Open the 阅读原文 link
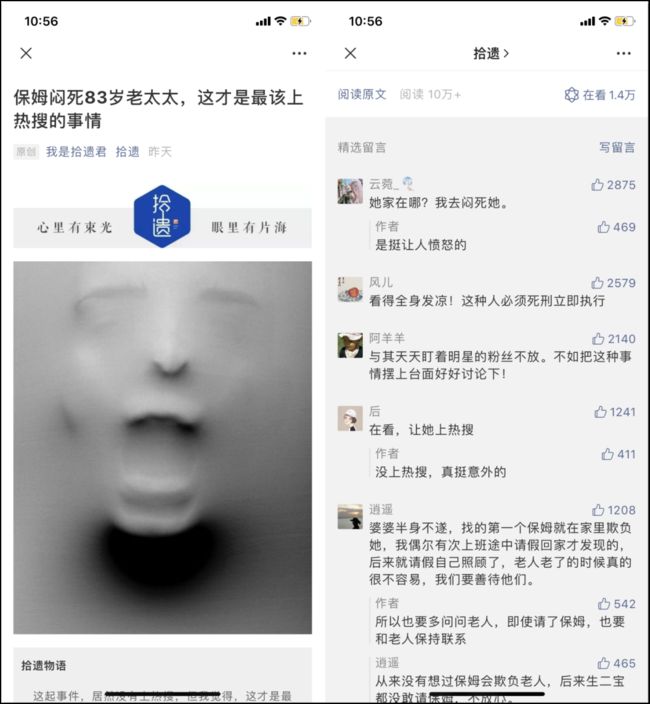The width and height of the screenshot is (650, 704). tap(362, 94)
